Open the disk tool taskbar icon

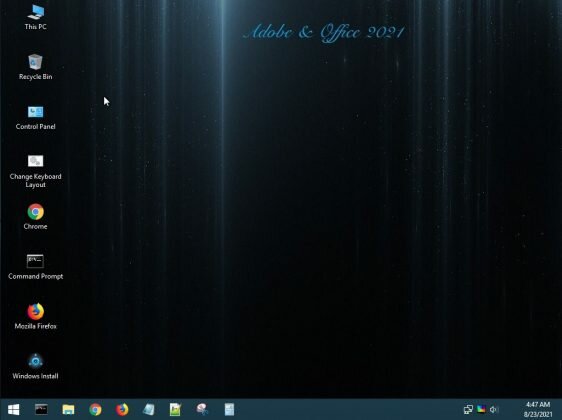[x=202, y=409]
